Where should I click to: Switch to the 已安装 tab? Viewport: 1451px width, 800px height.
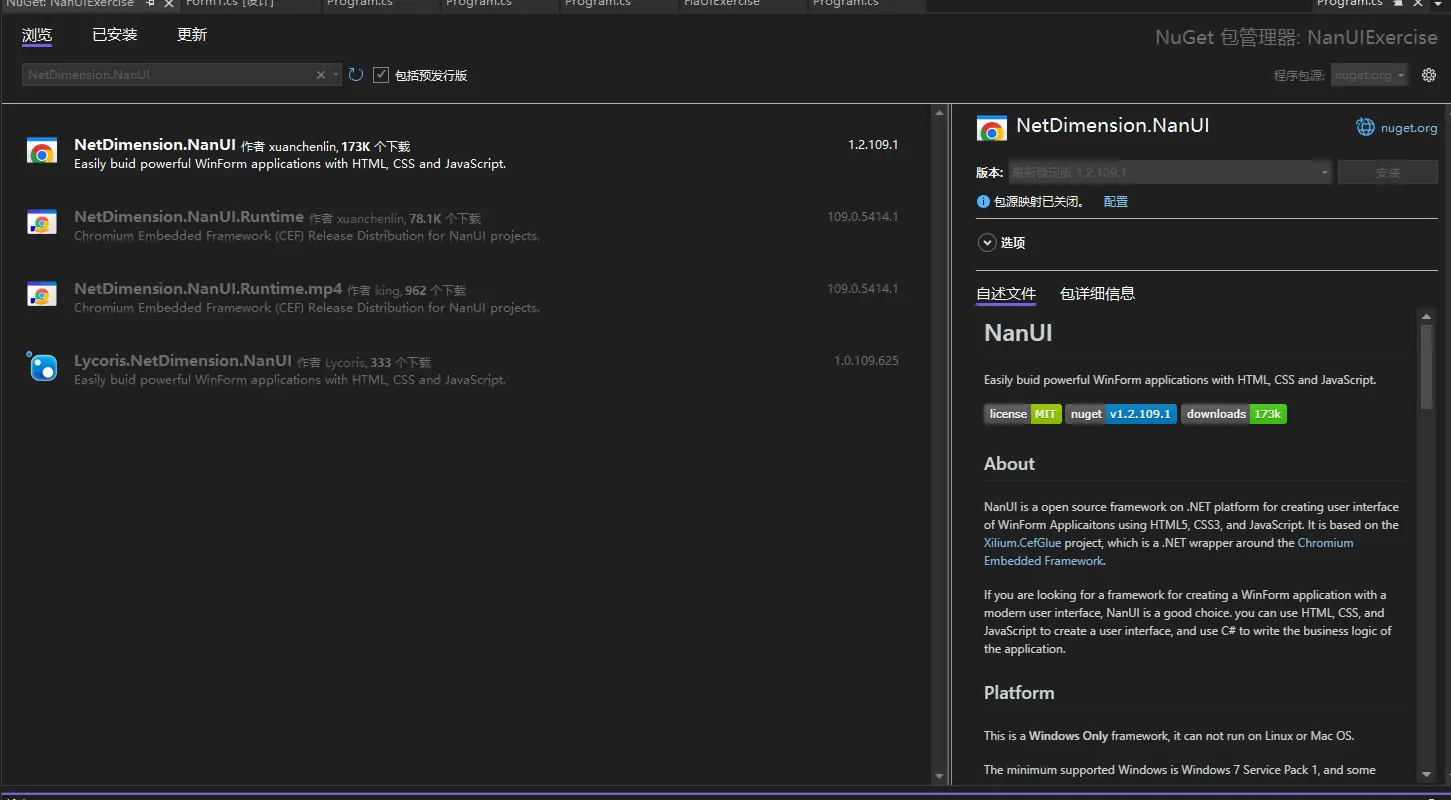115,35
